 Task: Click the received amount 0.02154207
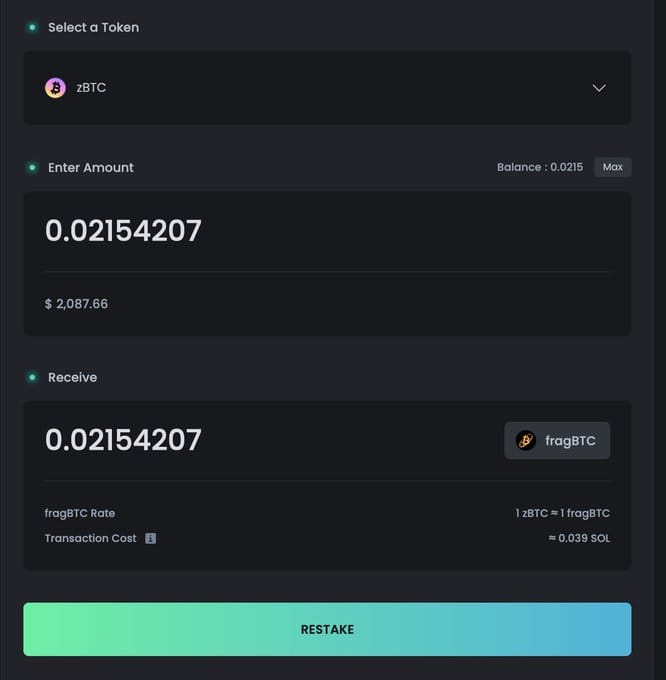[x=123, y=440]
